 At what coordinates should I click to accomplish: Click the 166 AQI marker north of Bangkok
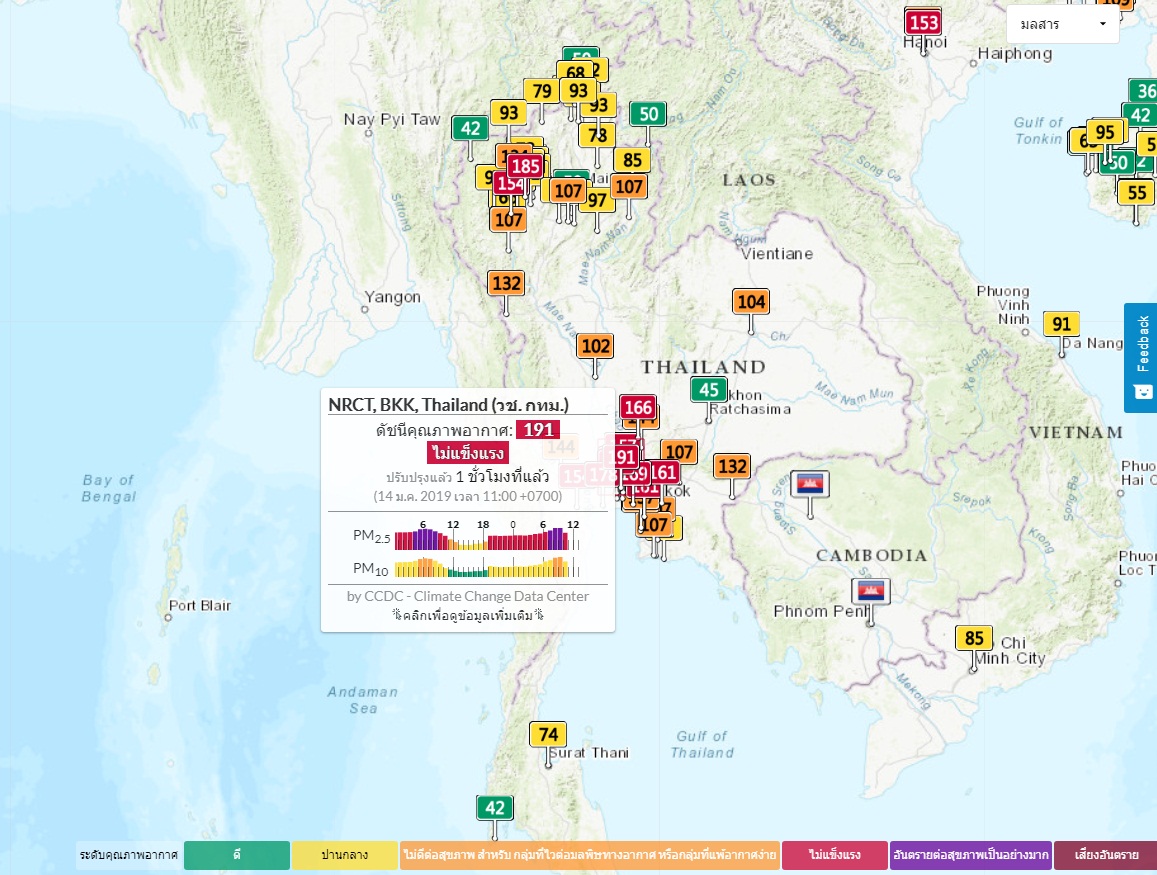point(638,407)
